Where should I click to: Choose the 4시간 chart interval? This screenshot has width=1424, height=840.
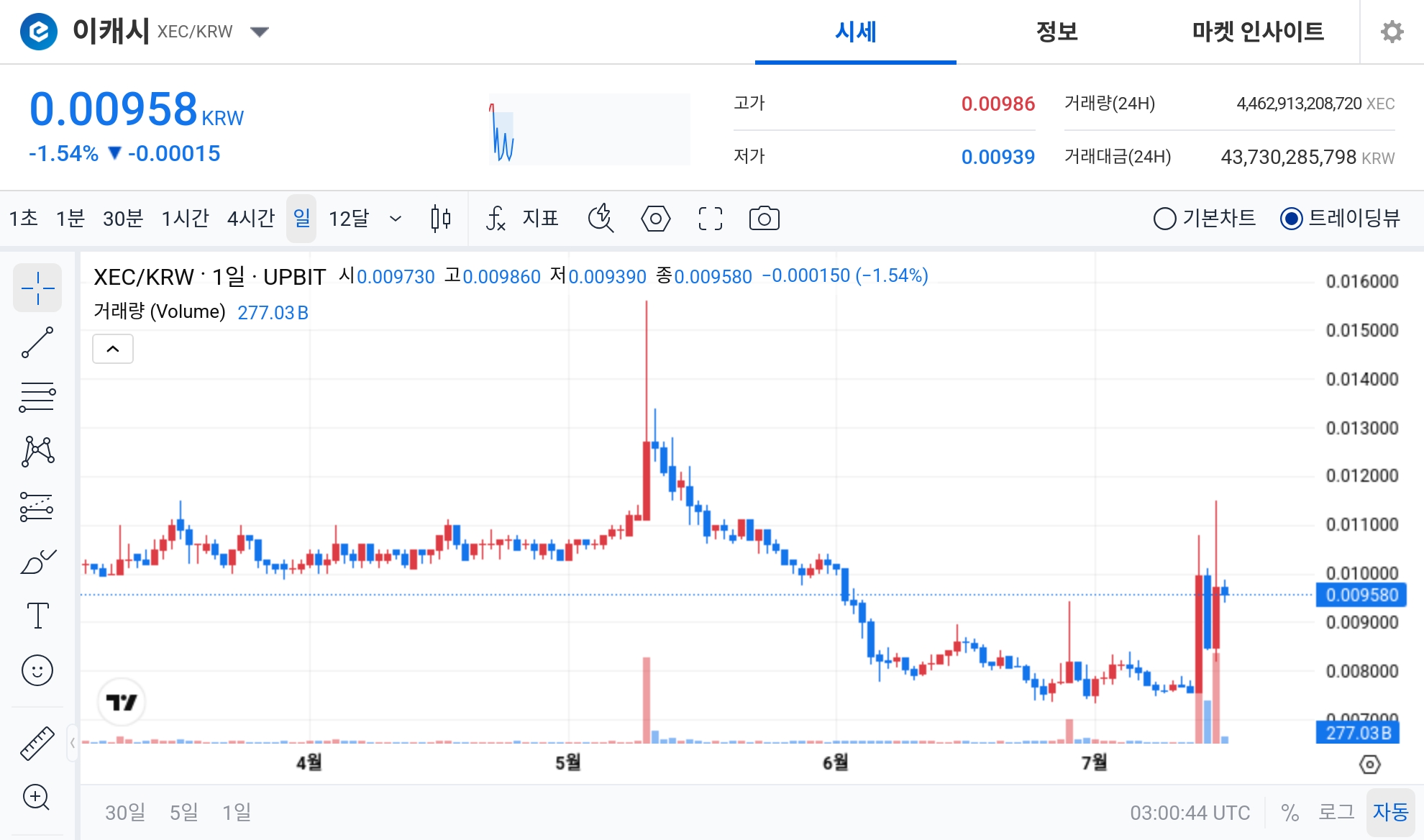point(251,218)
